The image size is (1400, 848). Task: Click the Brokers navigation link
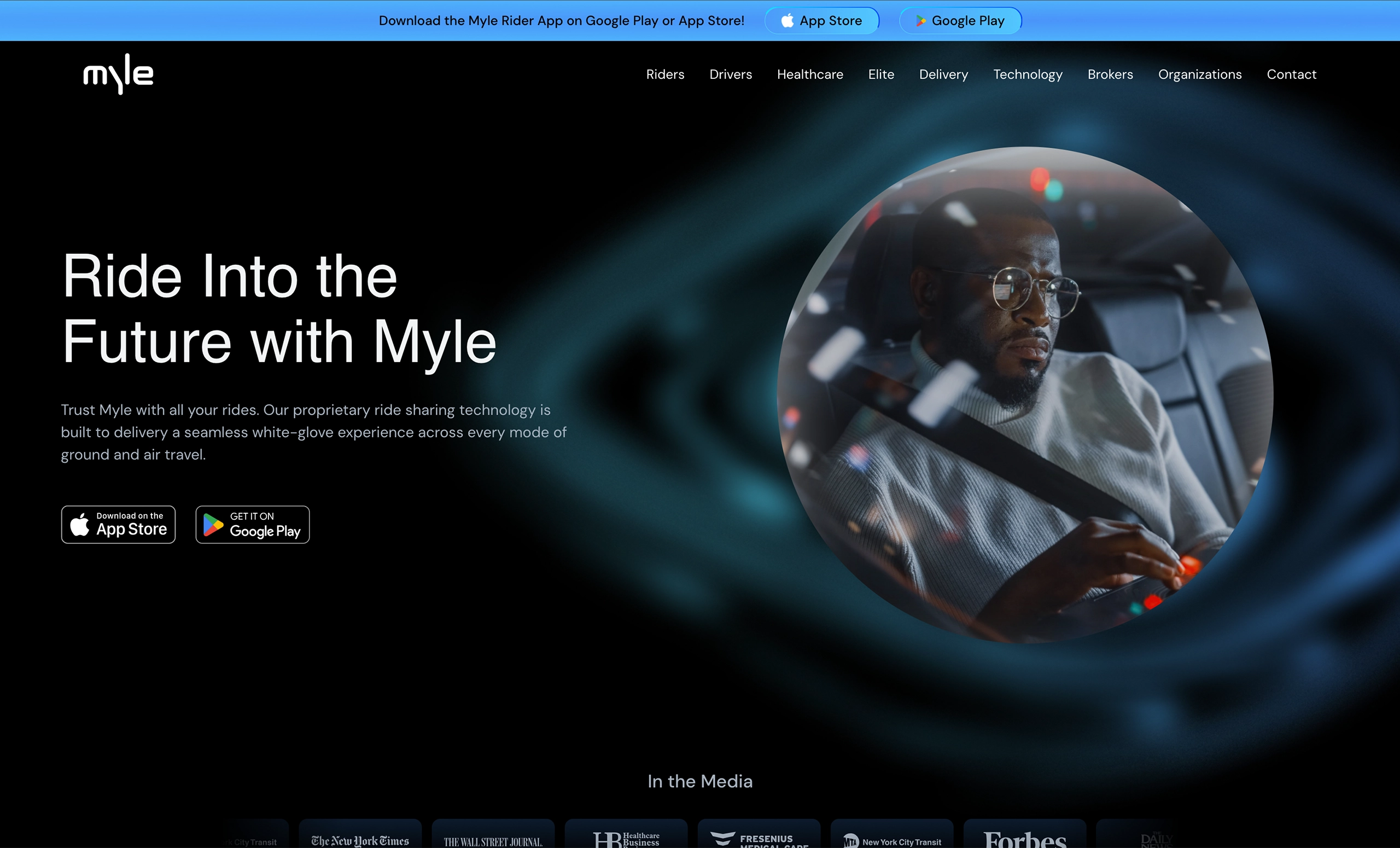click(x=1110, y=74)
